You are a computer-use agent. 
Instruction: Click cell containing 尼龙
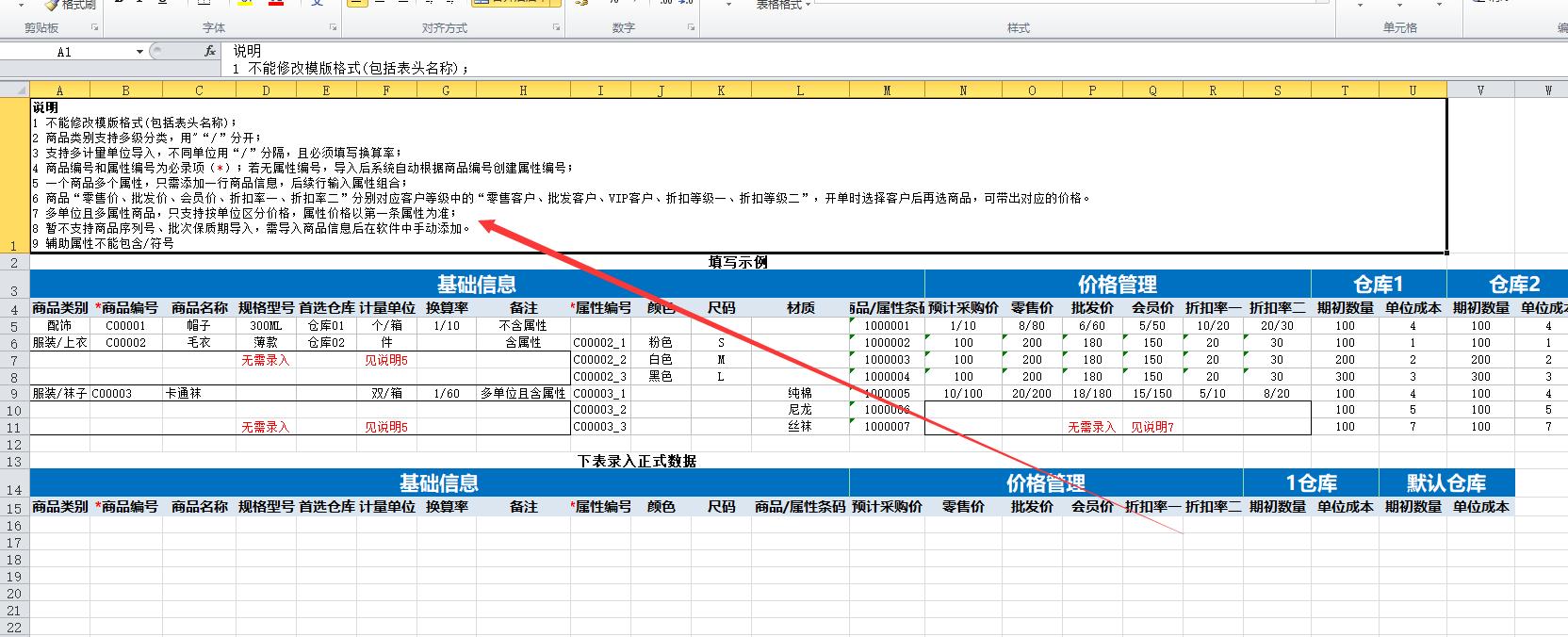800,410
